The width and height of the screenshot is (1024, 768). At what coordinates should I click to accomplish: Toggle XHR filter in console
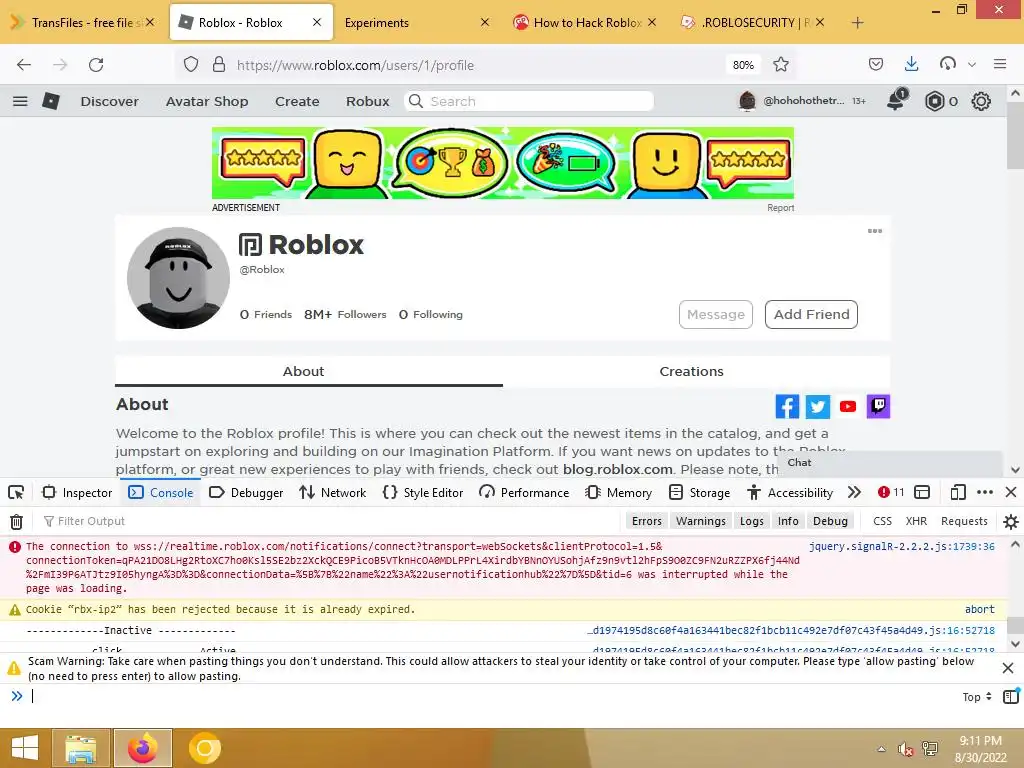[916, 521]
